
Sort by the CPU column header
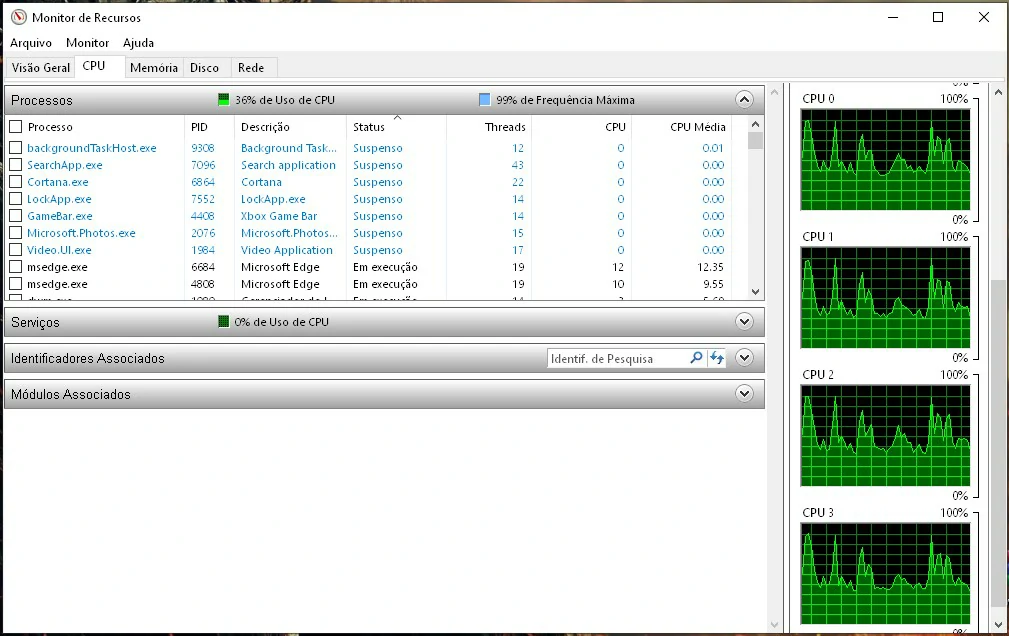[x=615, y=127]
